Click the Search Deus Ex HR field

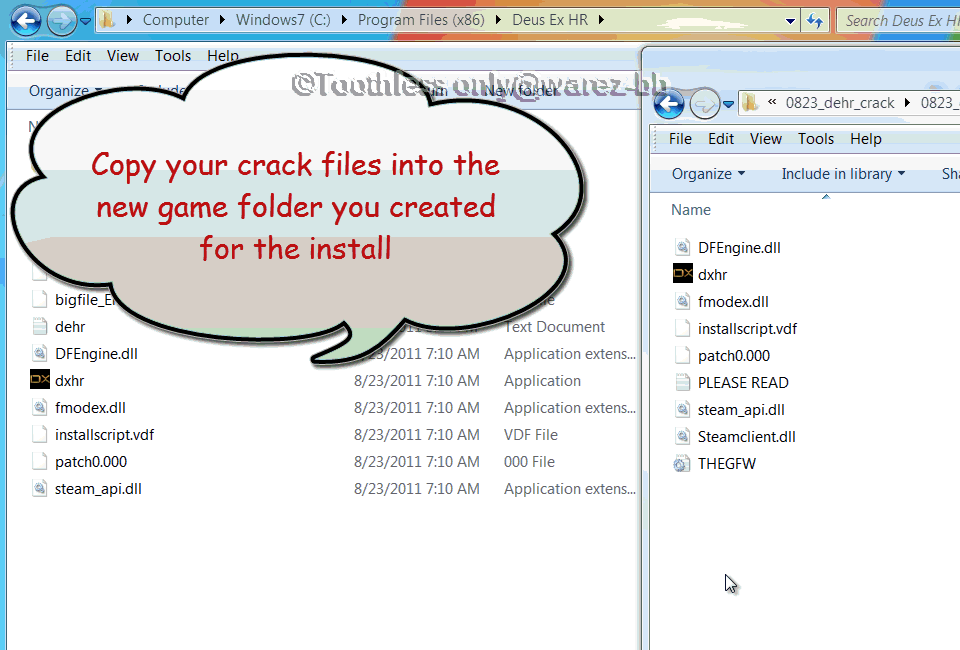coord(899,21)
